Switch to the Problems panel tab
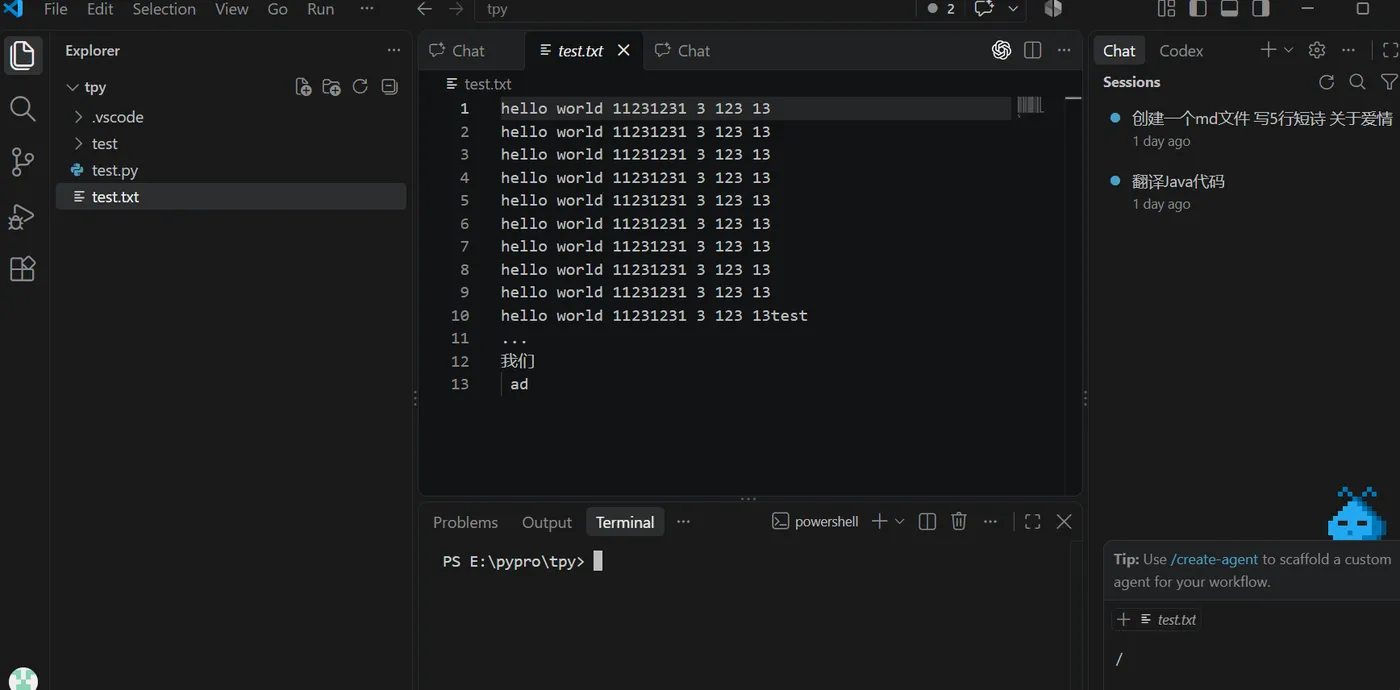1400x690 pixels. coord(465,522)
